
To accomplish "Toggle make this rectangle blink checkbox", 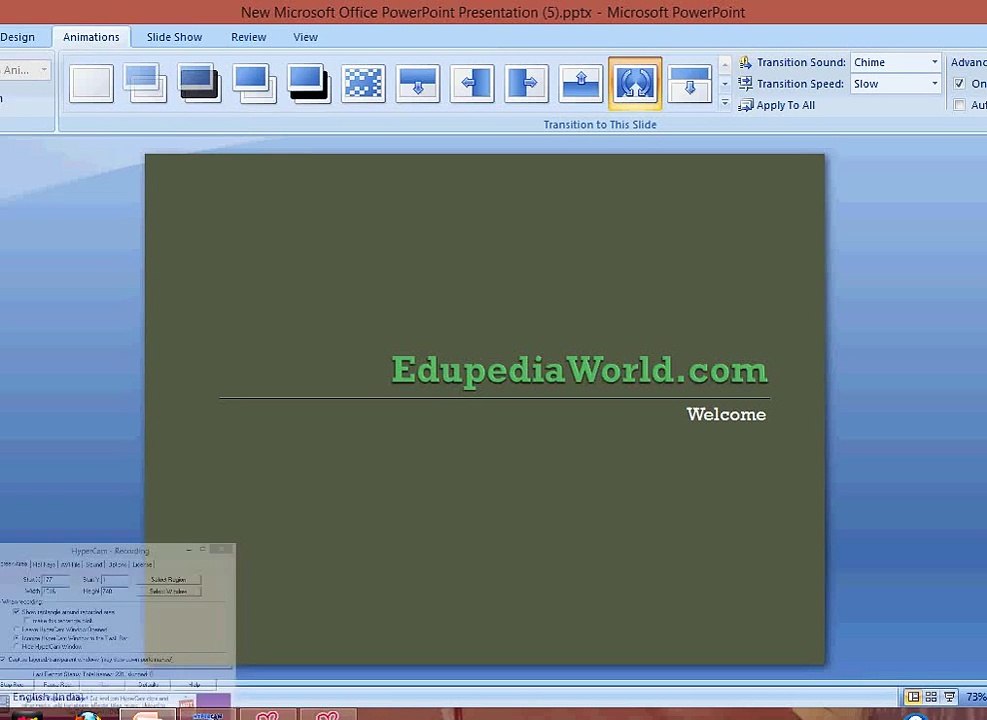I will click(x=26, y=621).
